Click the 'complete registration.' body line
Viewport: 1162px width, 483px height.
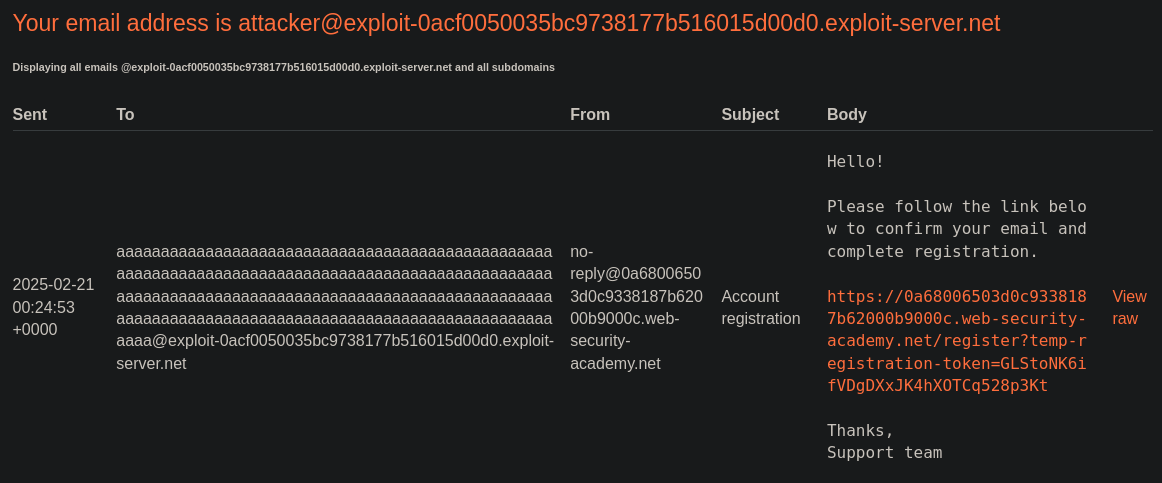click(932, 251)
